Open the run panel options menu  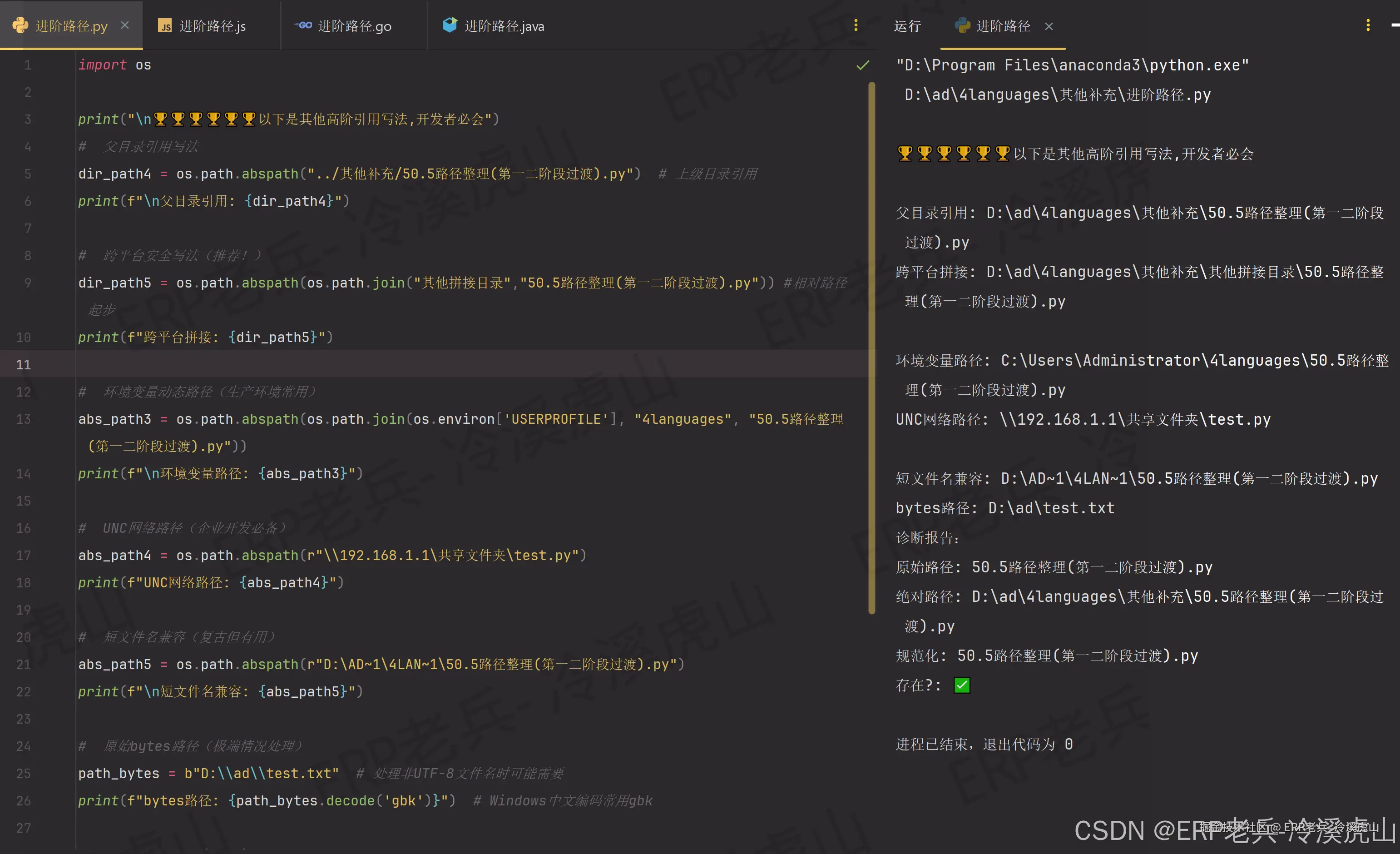pyautogui.click(x=1368, y=25)
